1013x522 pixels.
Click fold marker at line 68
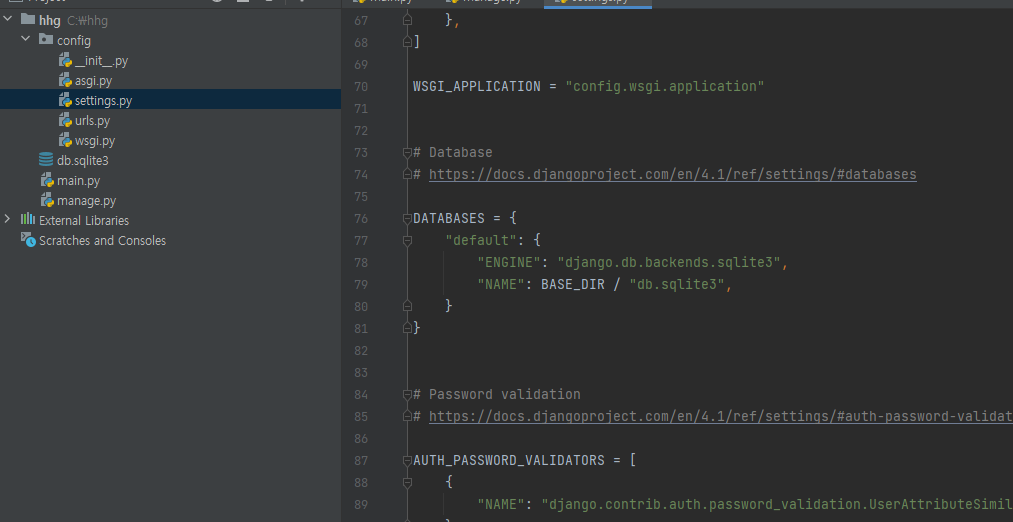click(407, 42)
